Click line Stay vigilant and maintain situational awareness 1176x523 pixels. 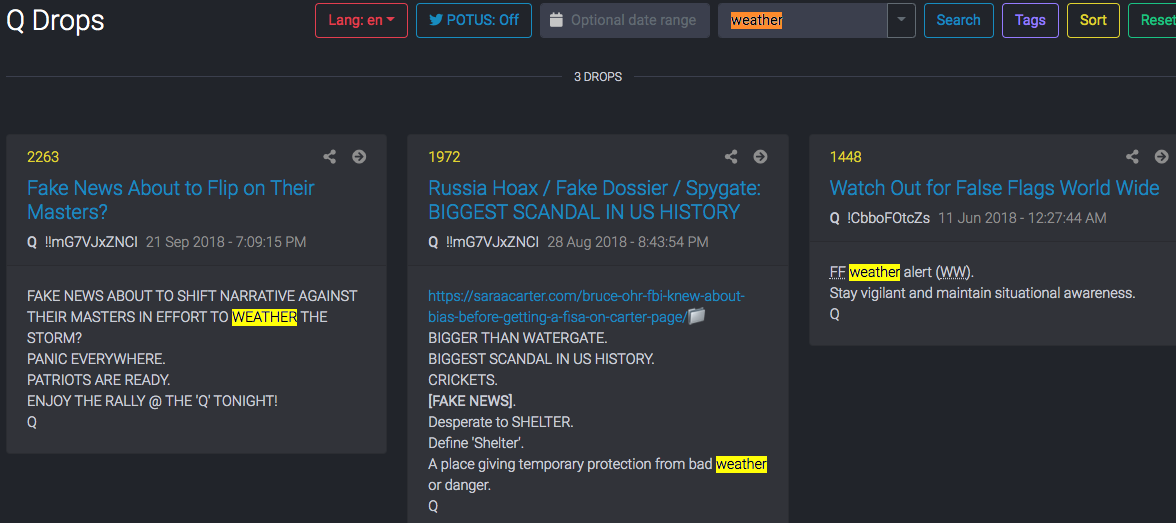pyautogui.click(x=982, y=293)
